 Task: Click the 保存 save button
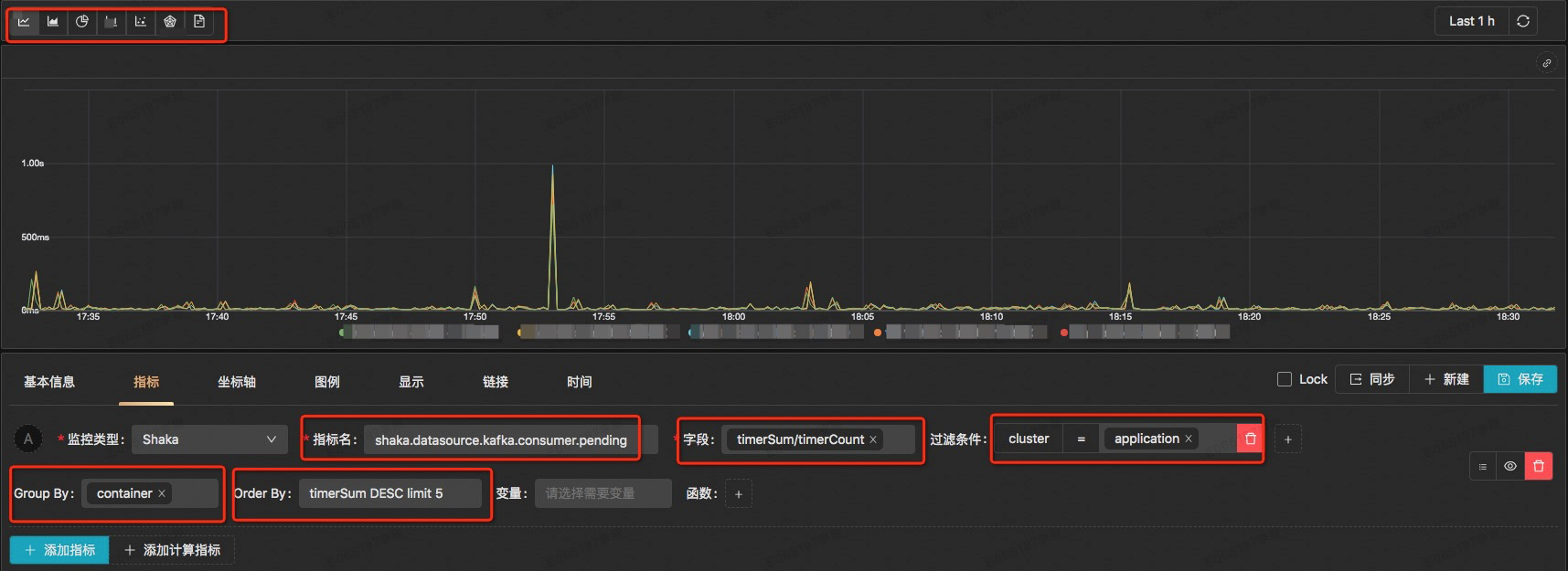click(1520, 379)
